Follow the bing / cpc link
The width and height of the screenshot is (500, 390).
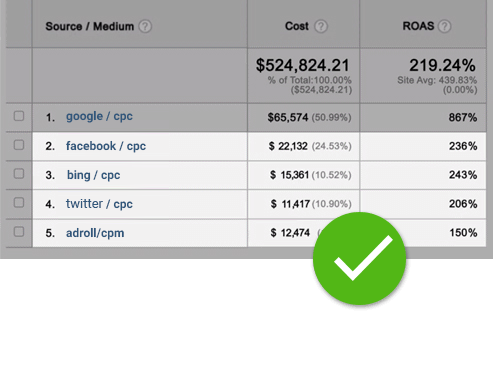click(x=93, y=175)
